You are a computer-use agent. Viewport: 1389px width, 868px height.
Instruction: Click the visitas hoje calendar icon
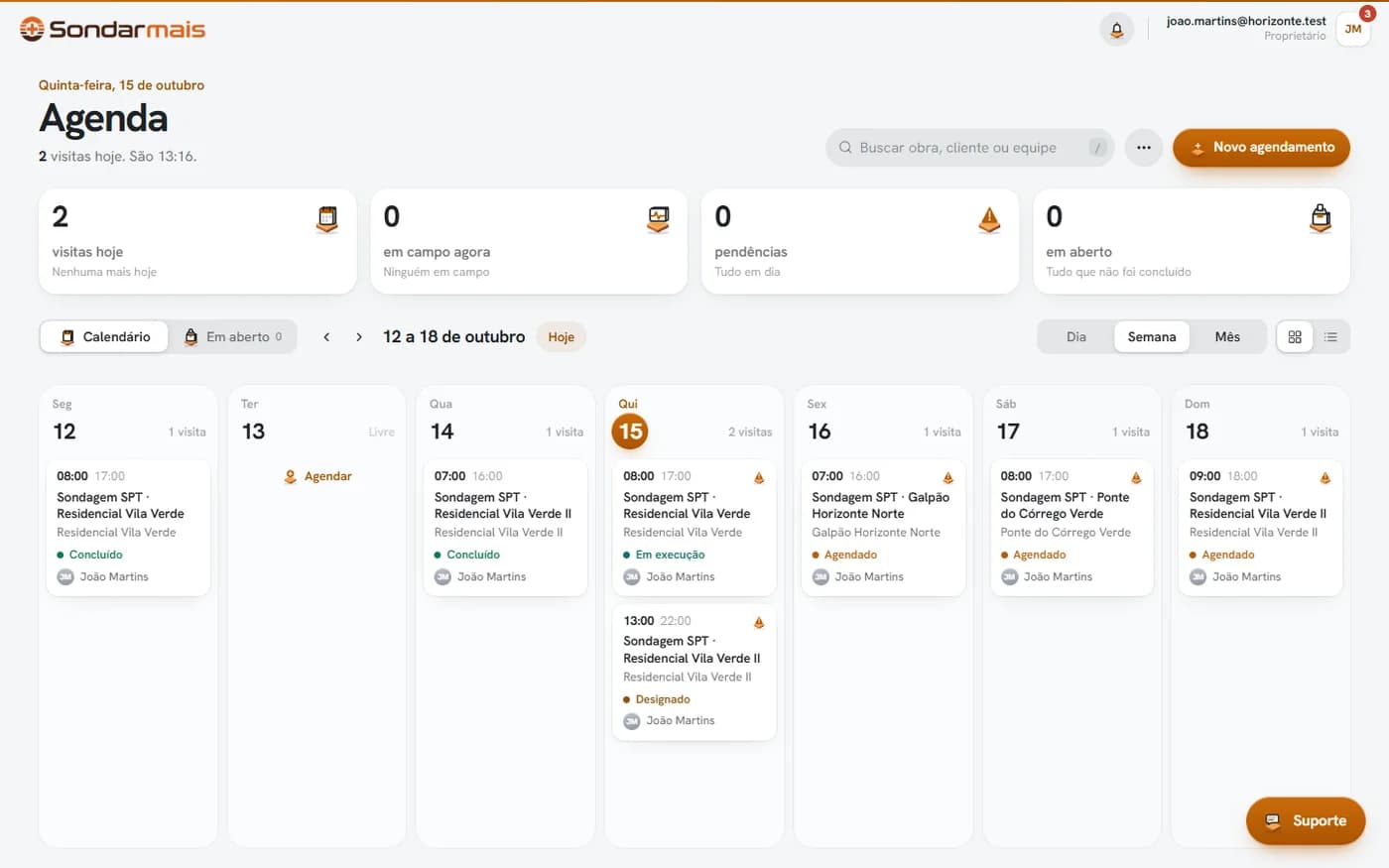point(326,219)
